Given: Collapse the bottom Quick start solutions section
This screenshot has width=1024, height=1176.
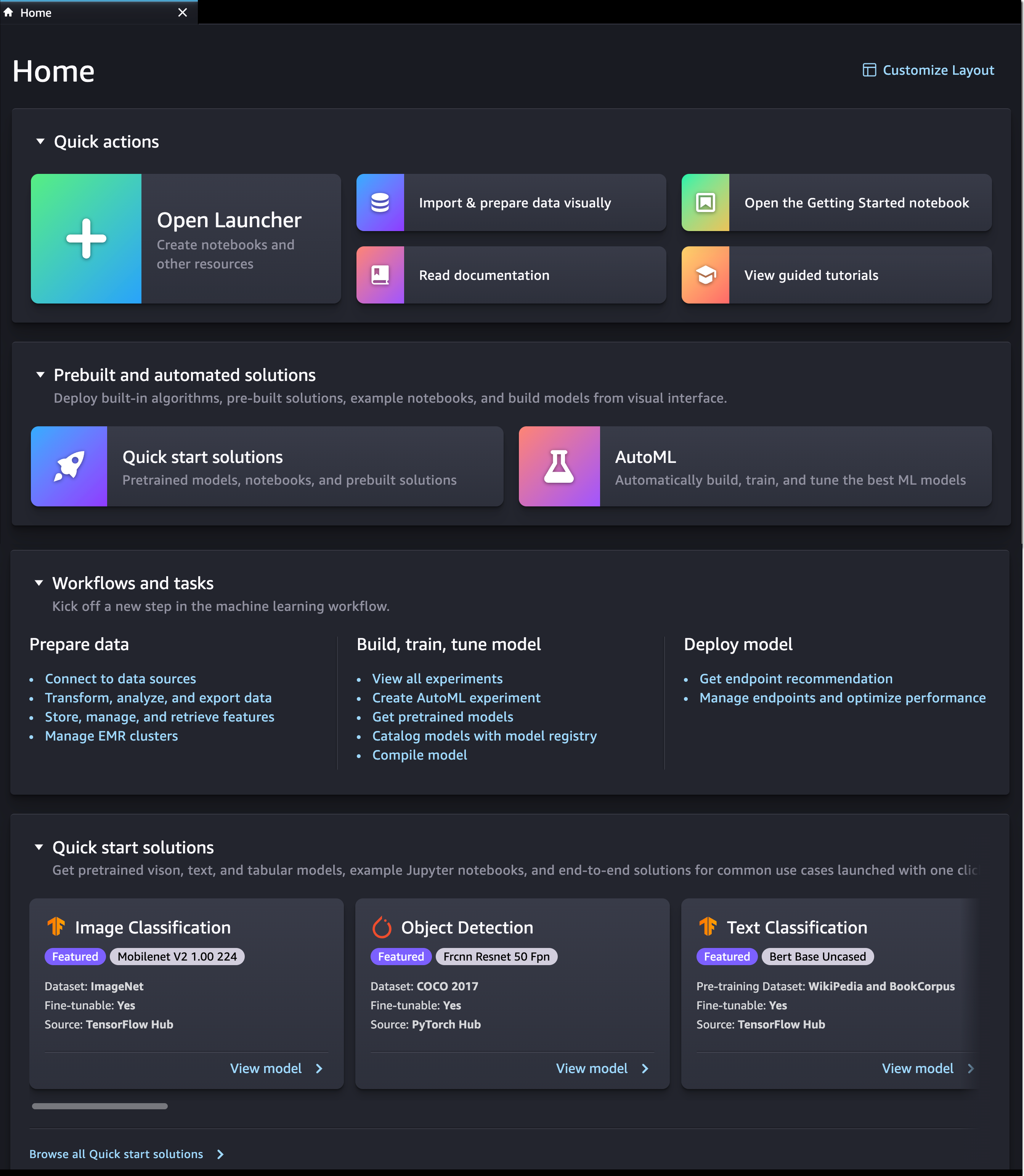Looking at the screenshot, I should coord(39,847).
